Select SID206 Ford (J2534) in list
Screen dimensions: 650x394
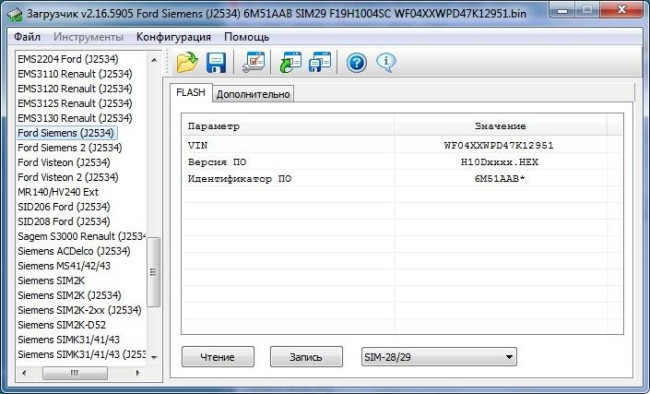pos(64,207)
